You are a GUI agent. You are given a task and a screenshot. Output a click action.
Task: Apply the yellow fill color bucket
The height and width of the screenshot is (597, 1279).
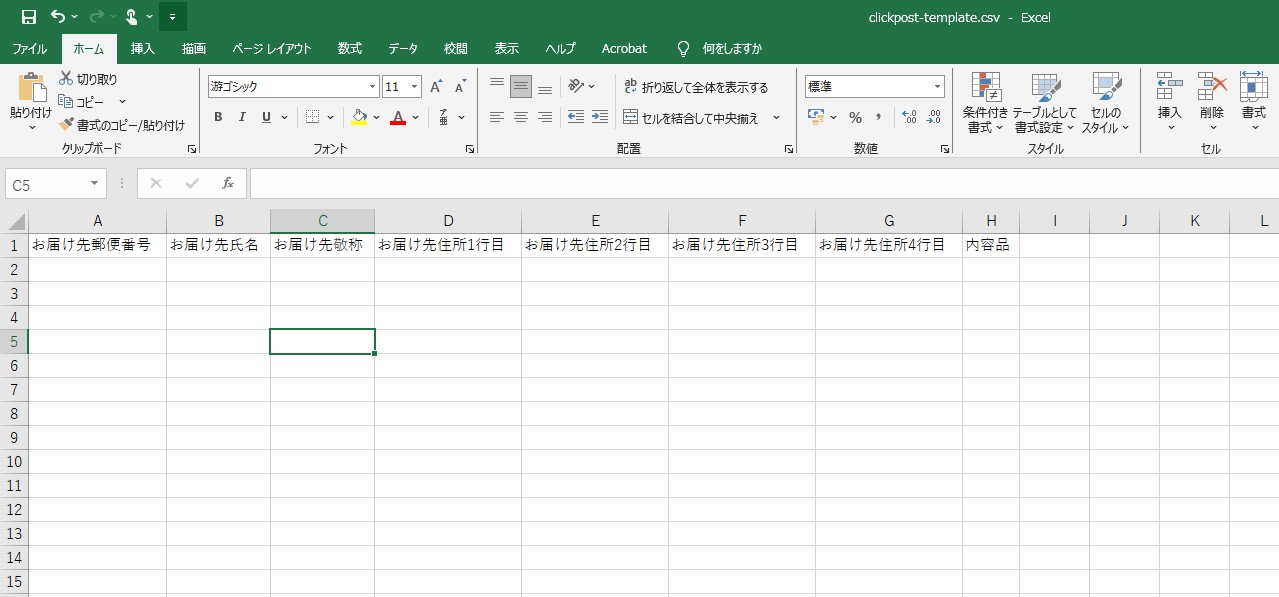coord(359,118)
